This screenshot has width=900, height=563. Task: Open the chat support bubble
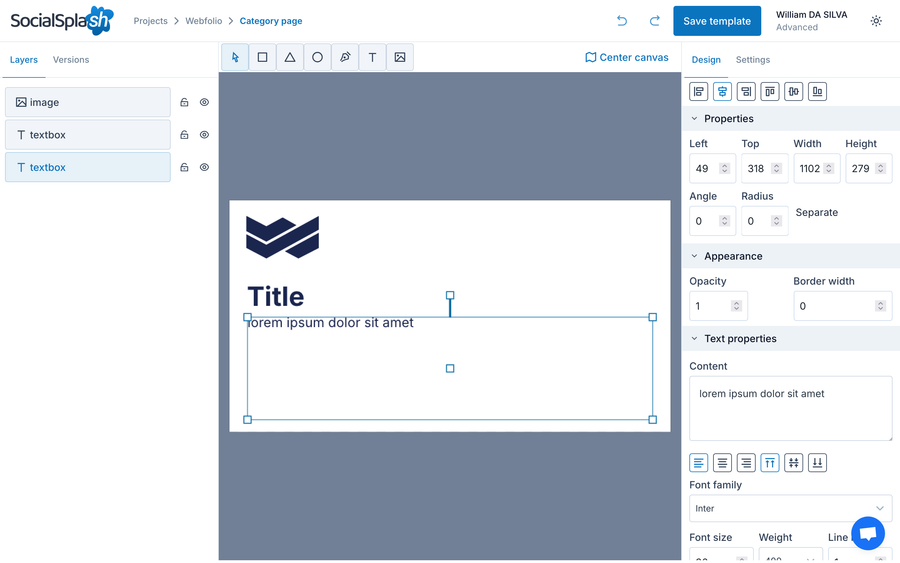click(868, 533)
